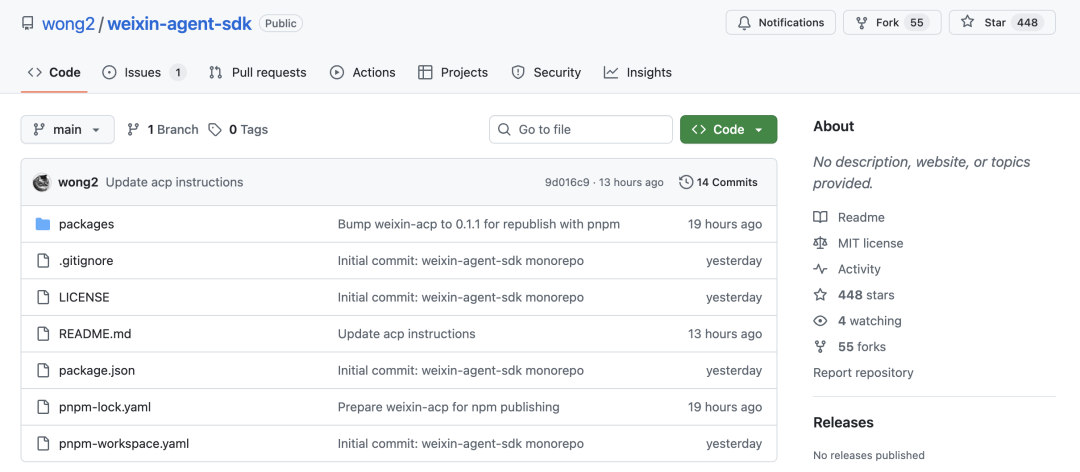Open 'Update acp instructions' message in commit header
The width and height of the screenshot is (1080, 472).
tap(174, 183)
